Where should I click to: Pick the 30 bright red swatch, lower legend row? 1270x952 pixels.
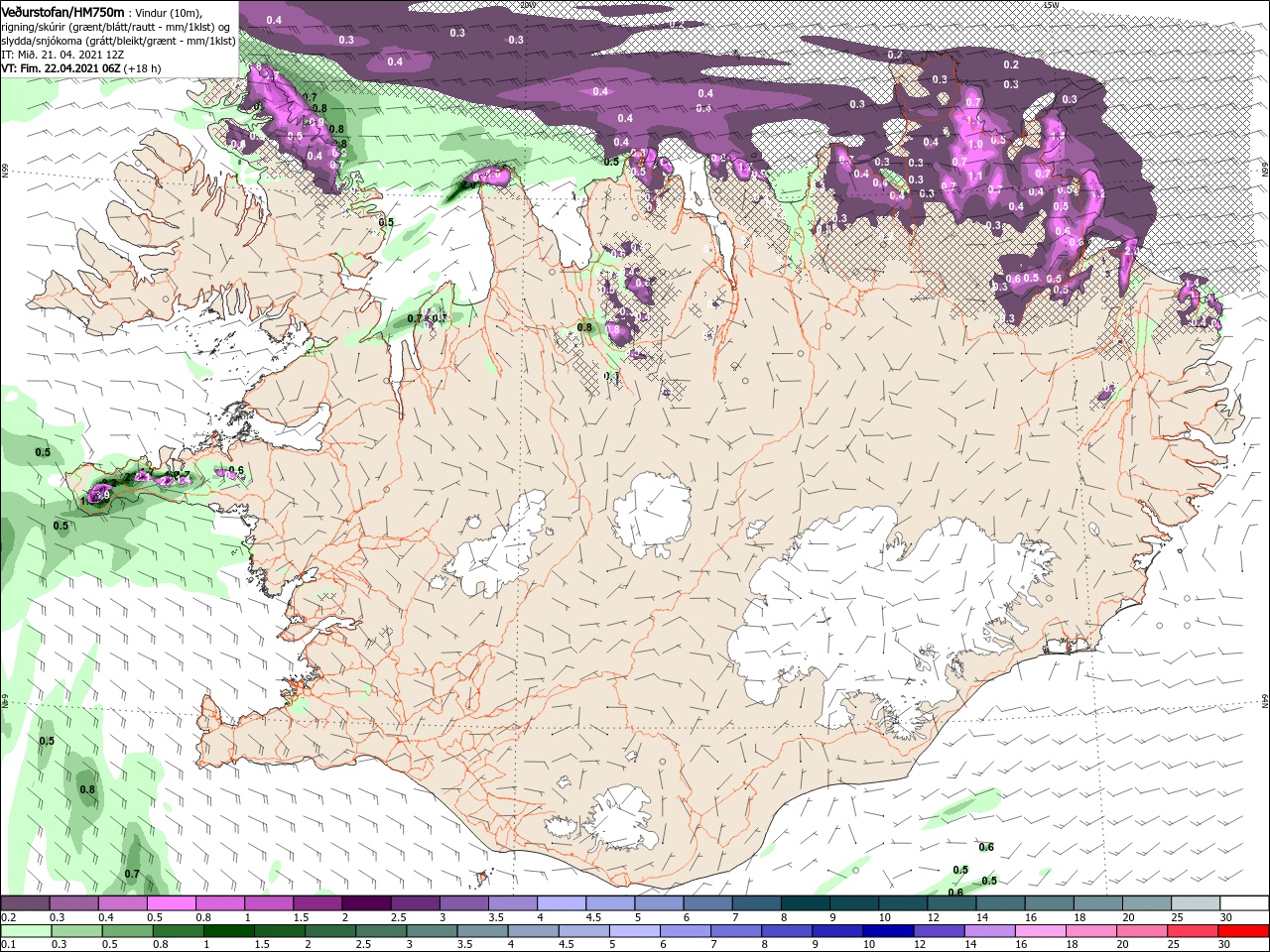pyautogui.click(x=1244, y=931)
